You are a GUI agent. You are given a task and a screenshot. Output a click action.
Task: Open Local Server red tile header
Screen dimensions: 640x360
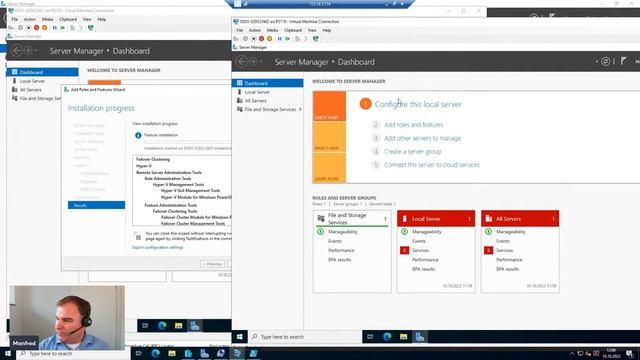point(436,219)
